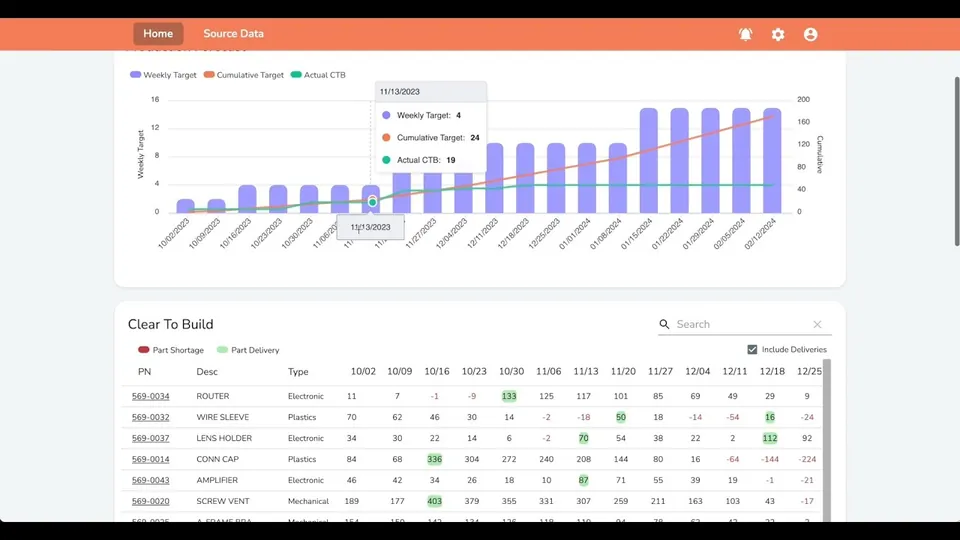
Task: Click the -224 shortage cell for CONN CAP
Action: (x=807, y=459)
